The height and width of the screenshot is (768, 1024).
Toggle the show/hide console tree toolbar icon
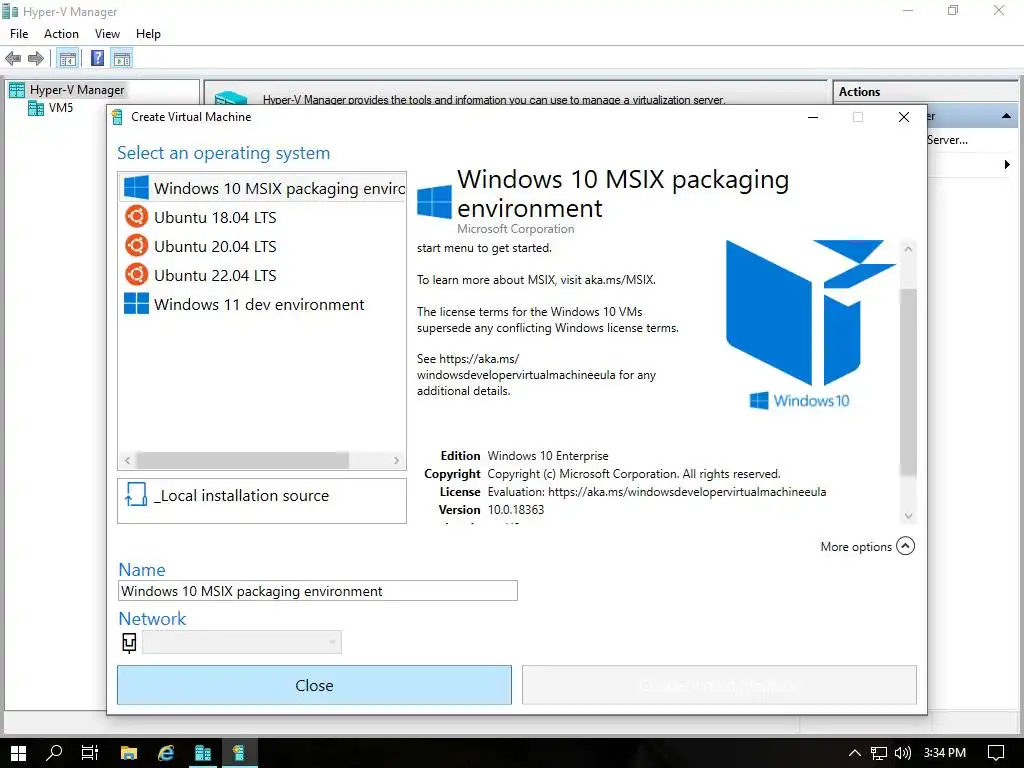pos(68,59)
